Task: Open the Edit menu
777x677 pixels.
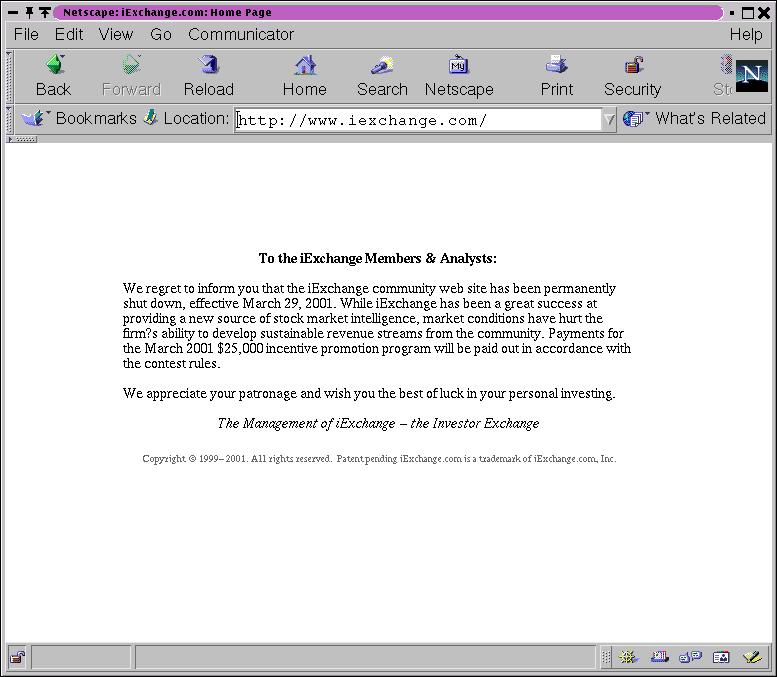Action: [69, 34]
